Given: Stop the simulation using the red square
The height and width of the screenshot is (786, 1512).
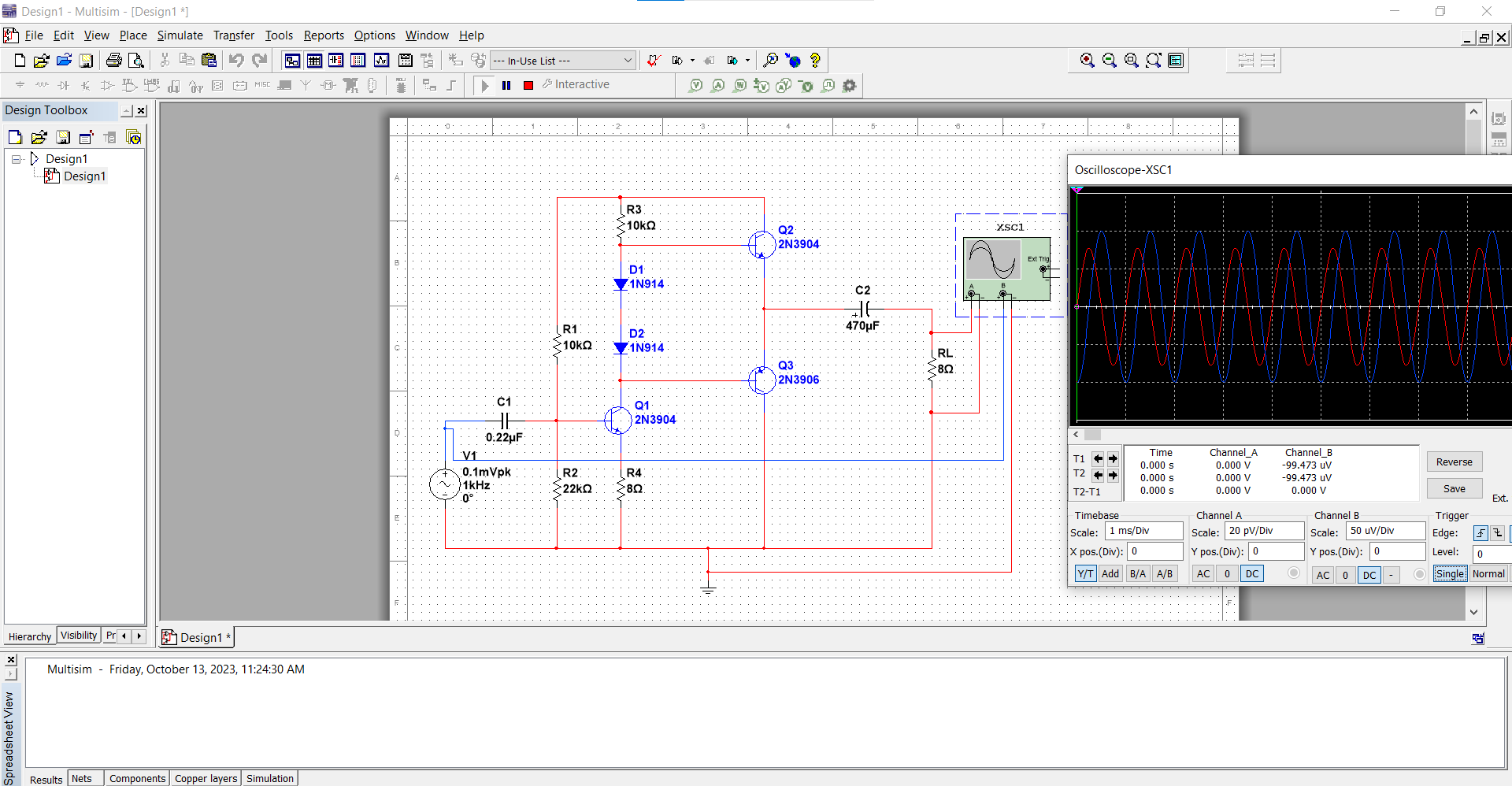Looking at the screenshot, I should (x=528, y=85).
